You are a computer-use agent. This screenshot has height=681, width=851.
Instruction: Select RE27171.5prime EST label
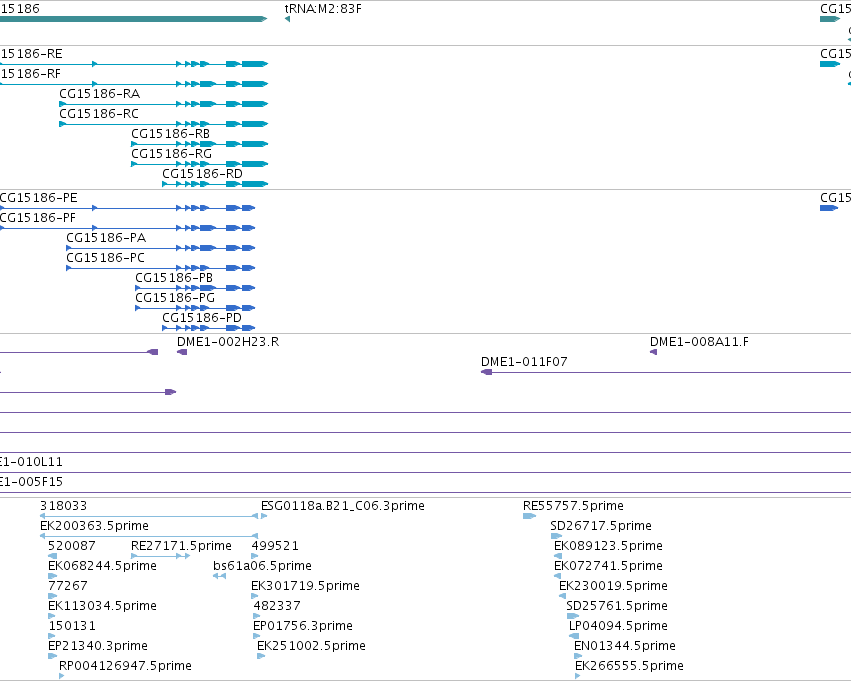(181, 546)
